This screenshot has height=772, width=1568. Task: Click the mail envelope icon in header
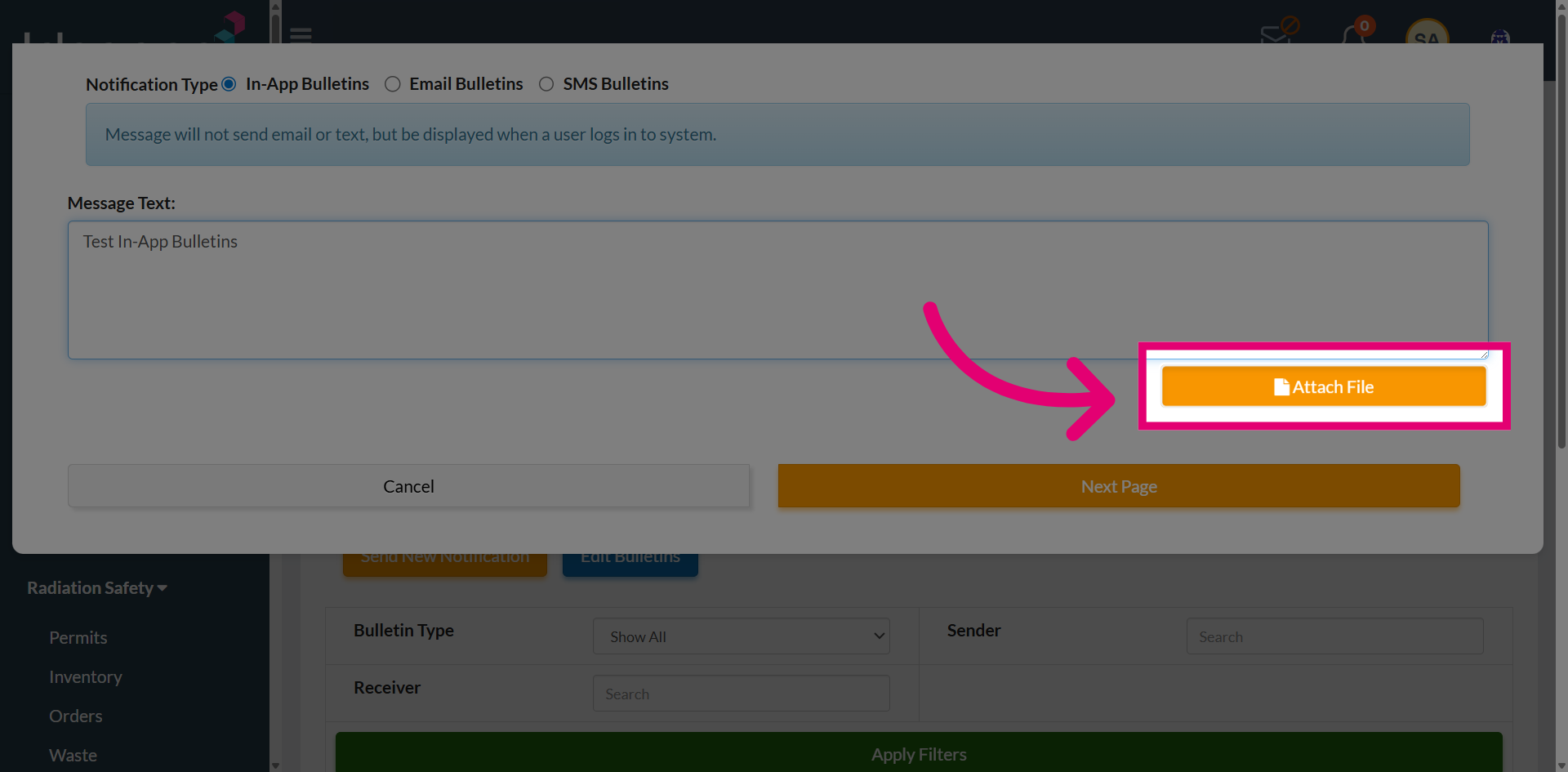(1276, 34)
